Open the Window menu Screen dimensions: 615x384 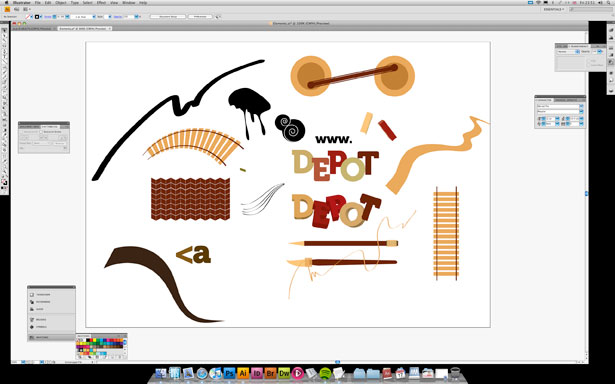pos(129,2)
